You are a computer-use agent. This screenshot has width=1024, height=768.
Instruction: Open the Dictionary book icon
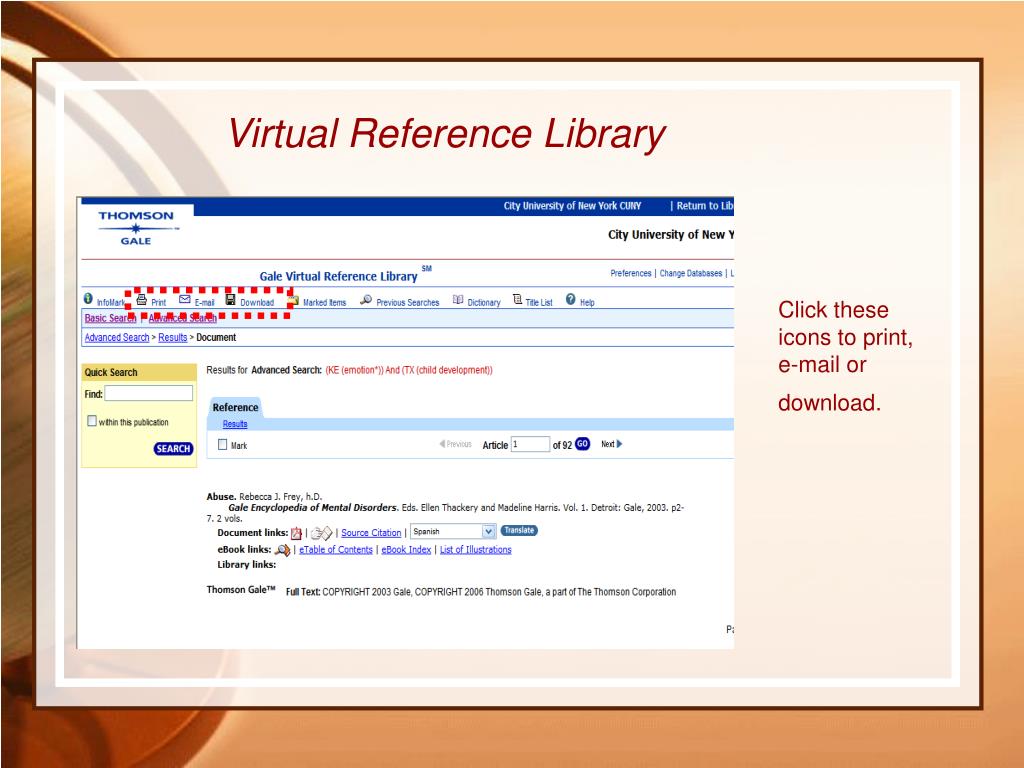point(458,300)
